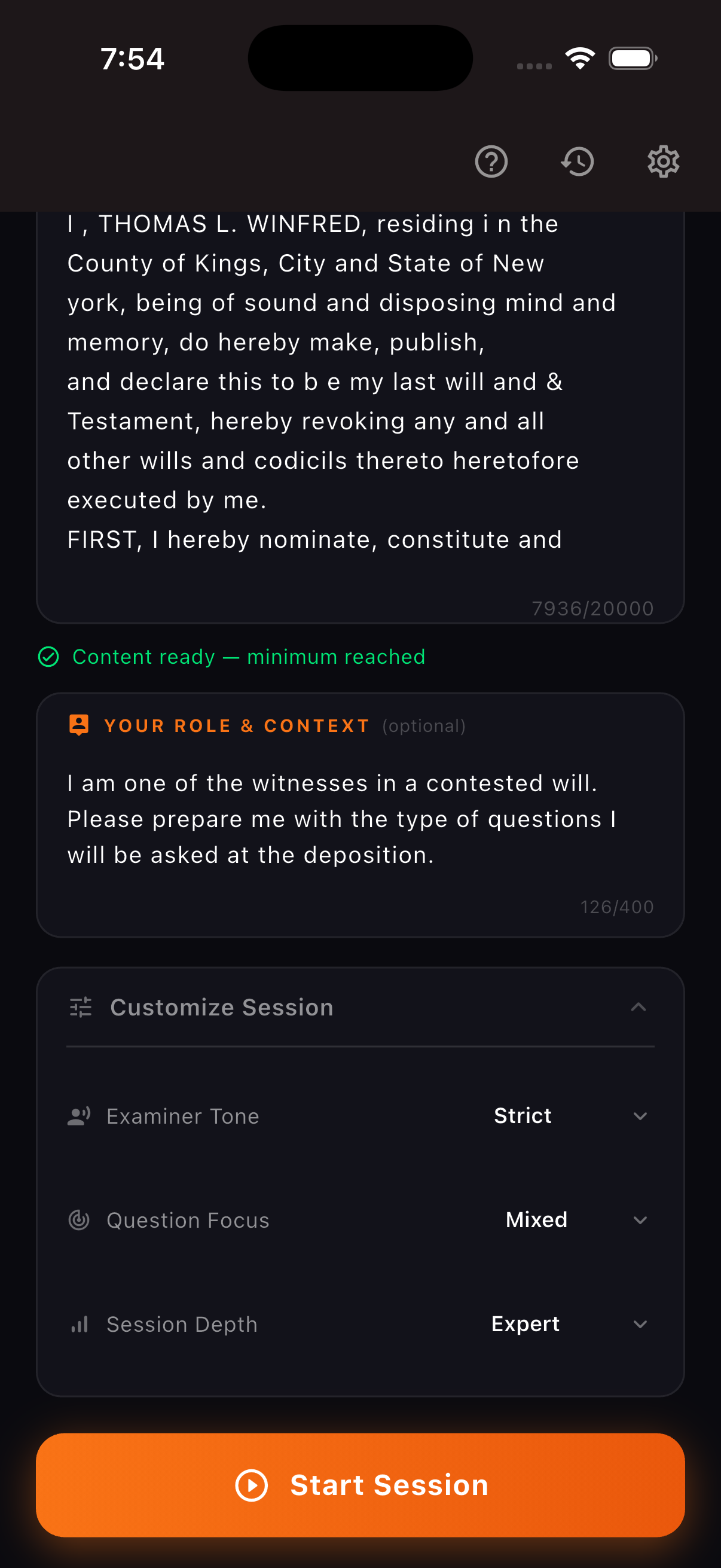Tap the play icon in Start Session

[251, 1485]
